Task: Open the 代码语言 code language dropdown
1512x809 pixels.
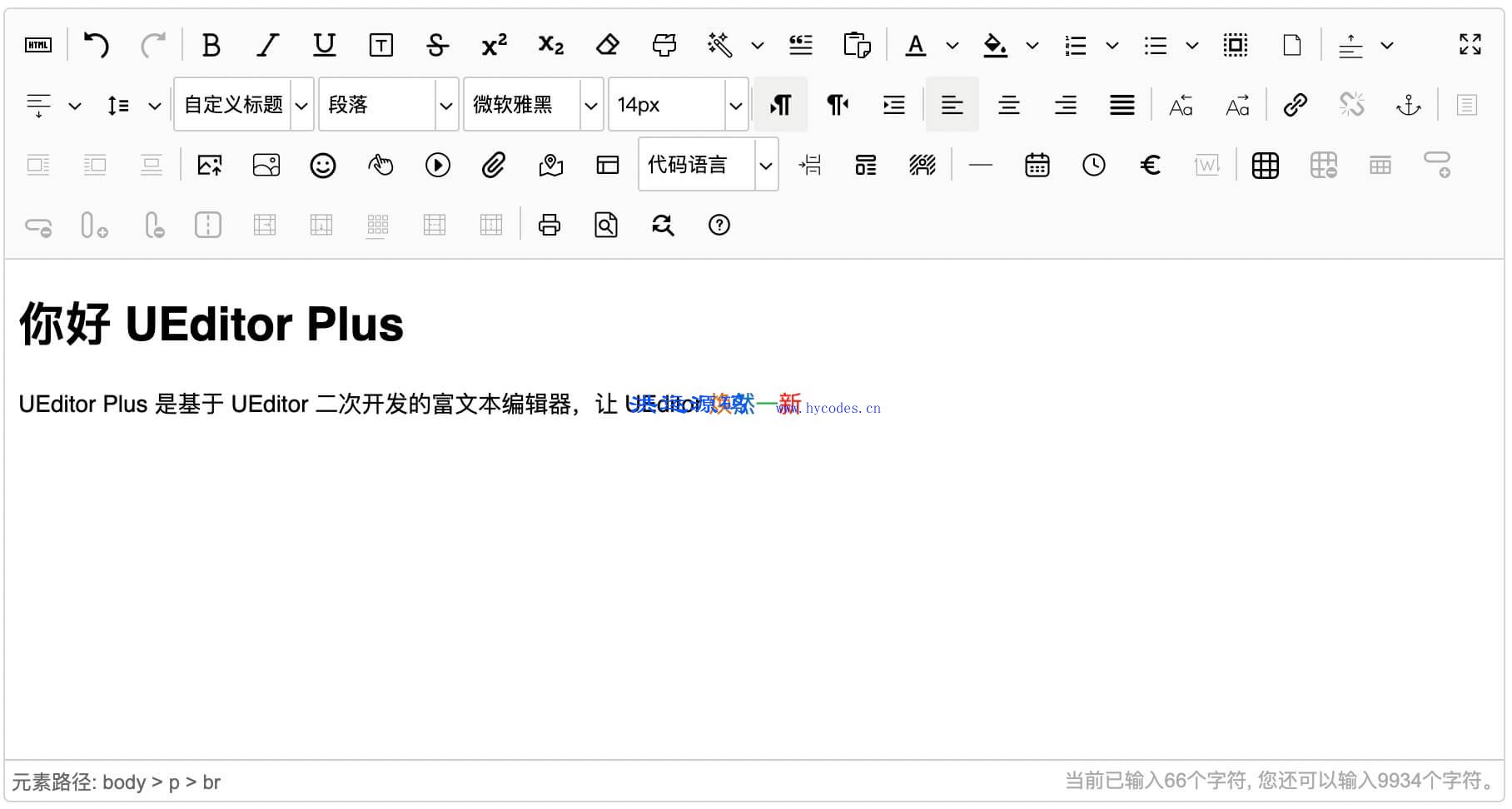Action: [709, 165]
